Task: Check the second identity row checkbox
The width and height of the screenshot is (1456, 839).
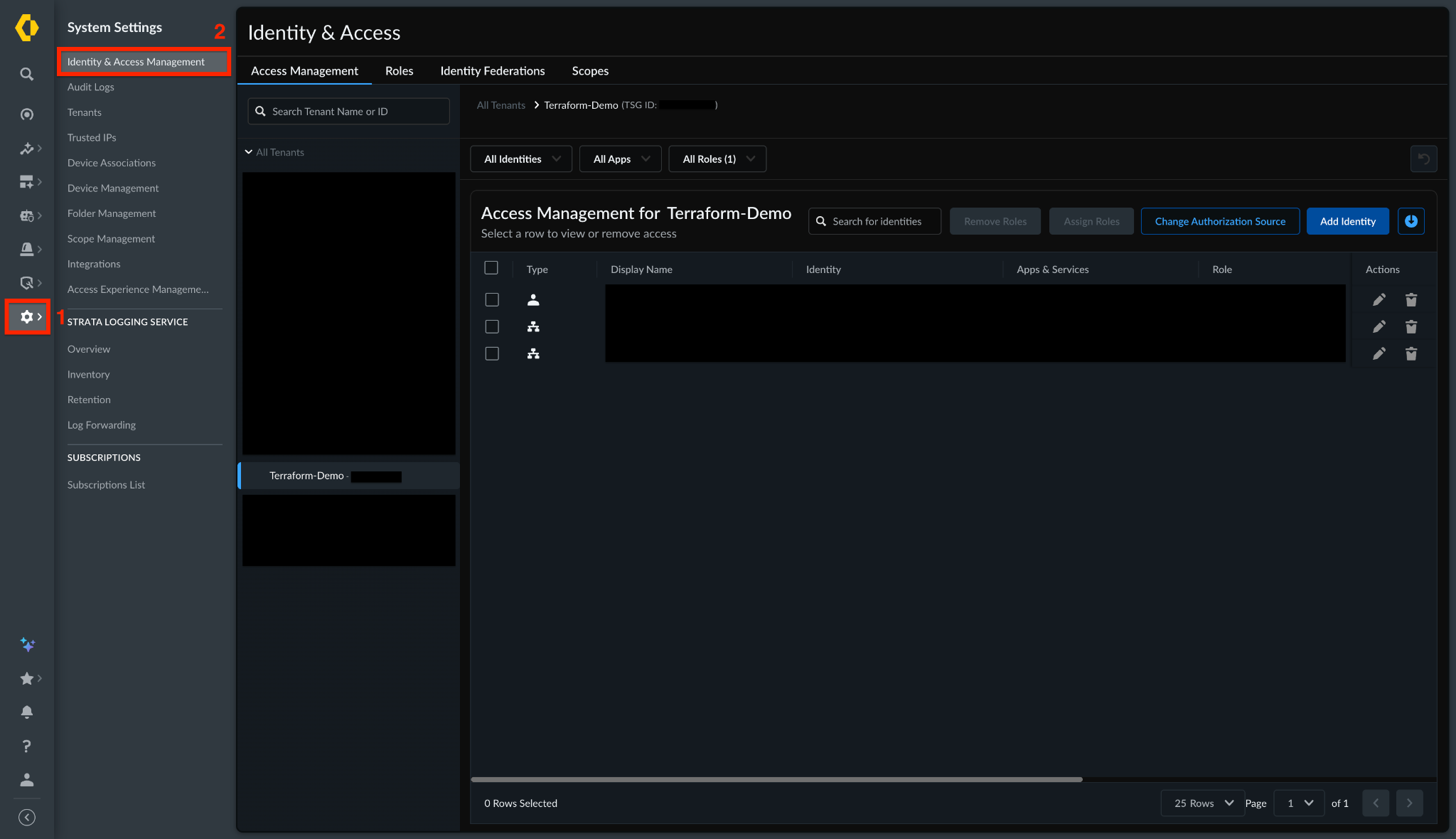Action: 492,327
